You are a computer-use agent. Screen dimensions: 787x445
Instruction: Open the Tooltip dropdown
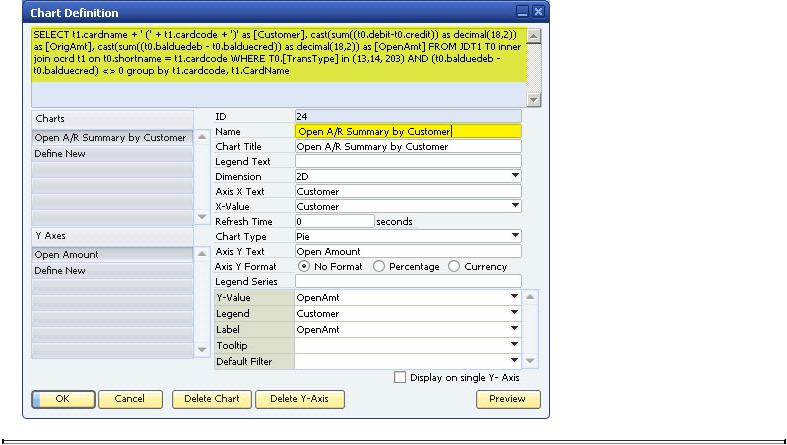(514, 345)
